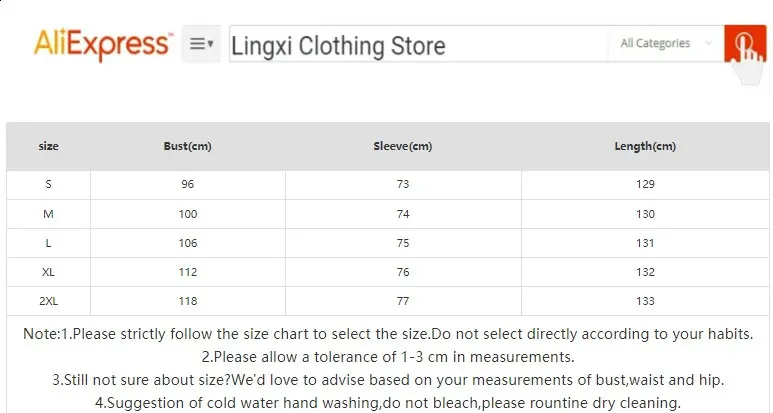Select the XL size row label

pos(48,272)
